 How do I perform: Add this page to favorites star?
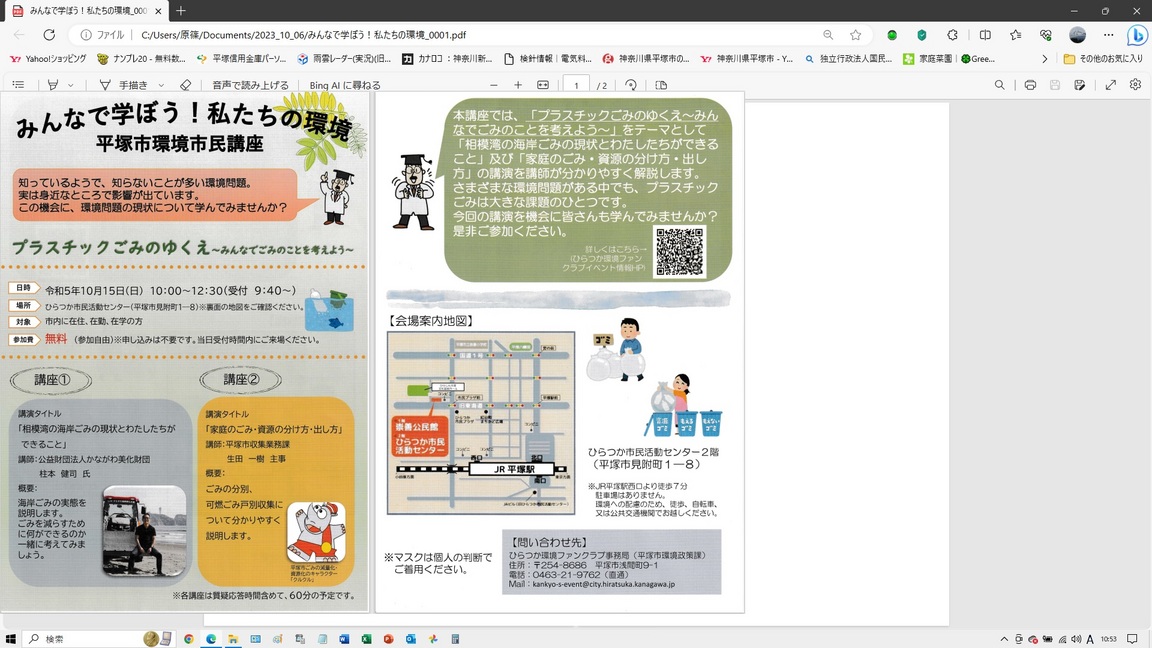click(x=855, y=35)
